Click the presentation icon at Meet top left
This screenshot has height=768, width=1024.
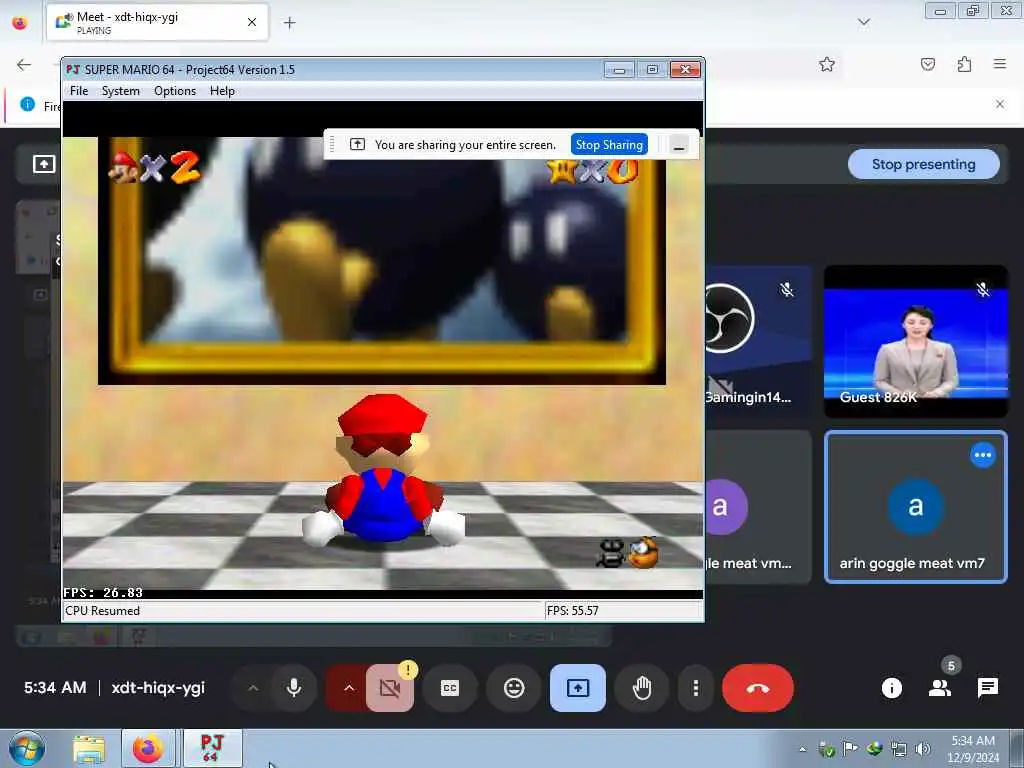coord(44,164)
